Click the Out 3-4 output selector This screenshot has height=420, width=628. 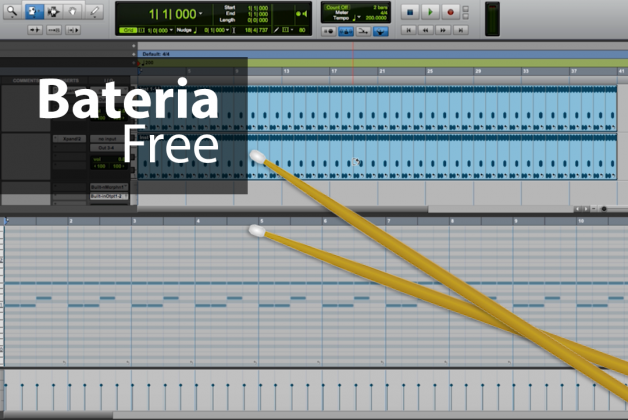pos(104,147)
